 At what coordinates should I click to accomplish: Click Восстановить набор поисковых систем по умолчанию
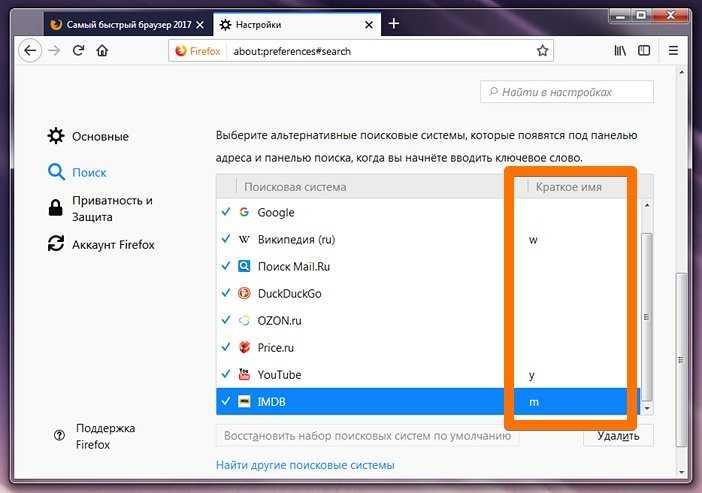pyautogui.click(x=368, y=436)
